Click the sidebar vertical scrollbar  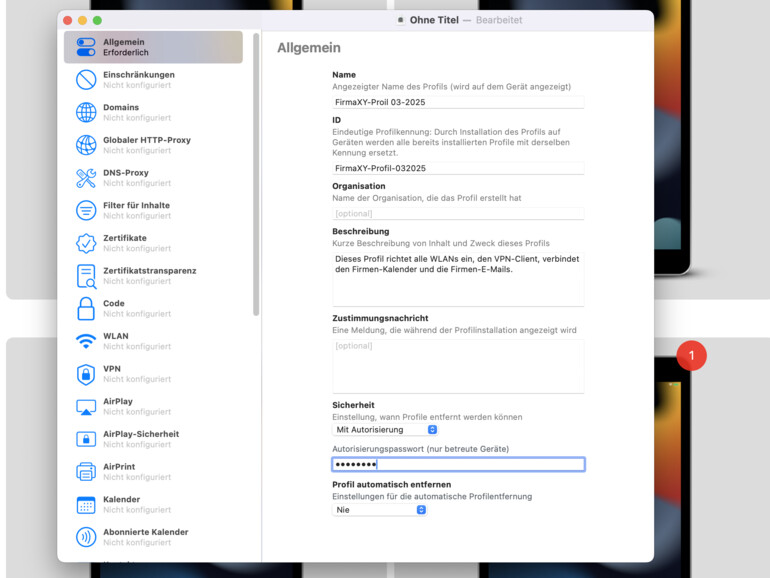(256, 174)
